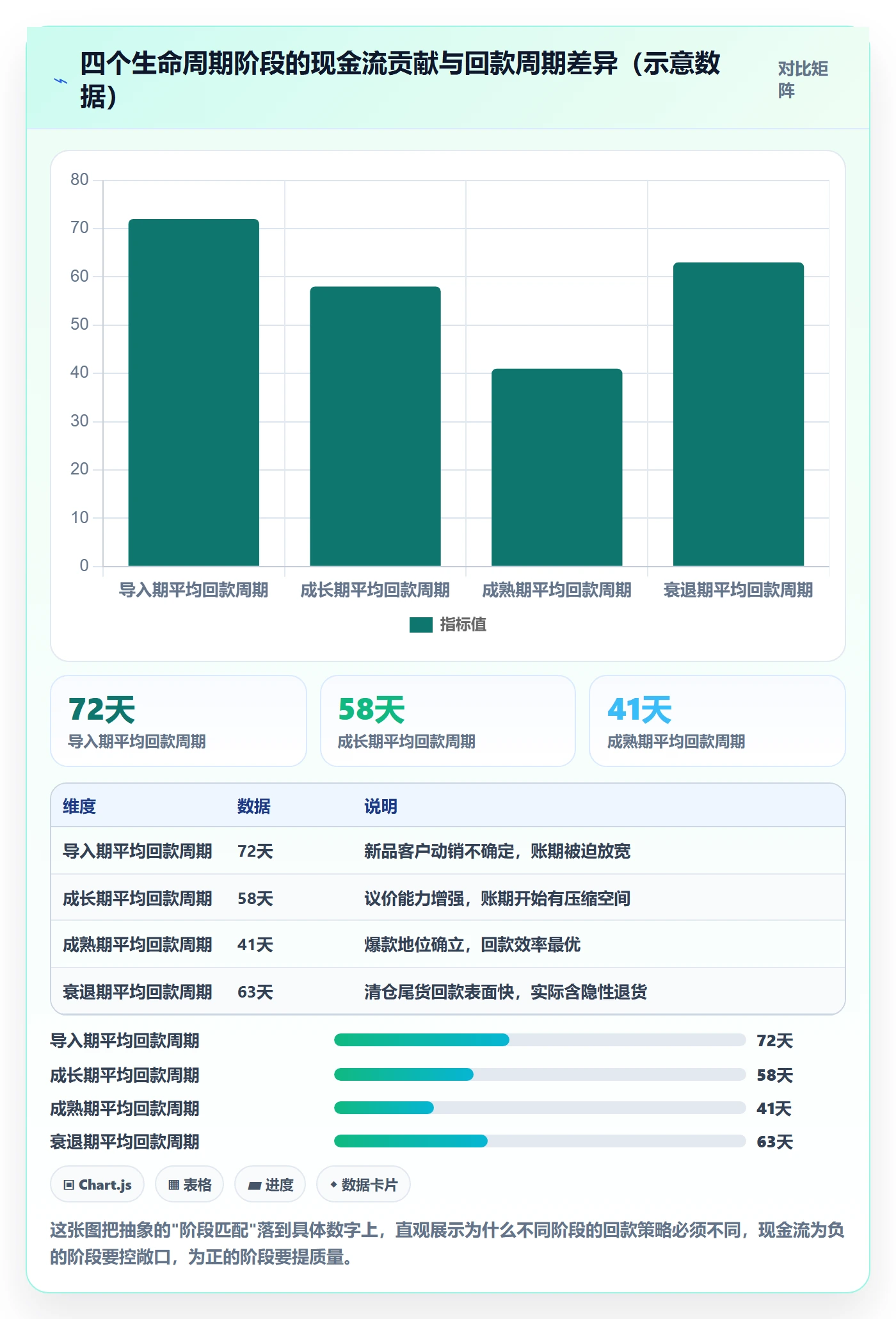Open the 41天 stat card
896x1319 pixels.
point(717,721)
